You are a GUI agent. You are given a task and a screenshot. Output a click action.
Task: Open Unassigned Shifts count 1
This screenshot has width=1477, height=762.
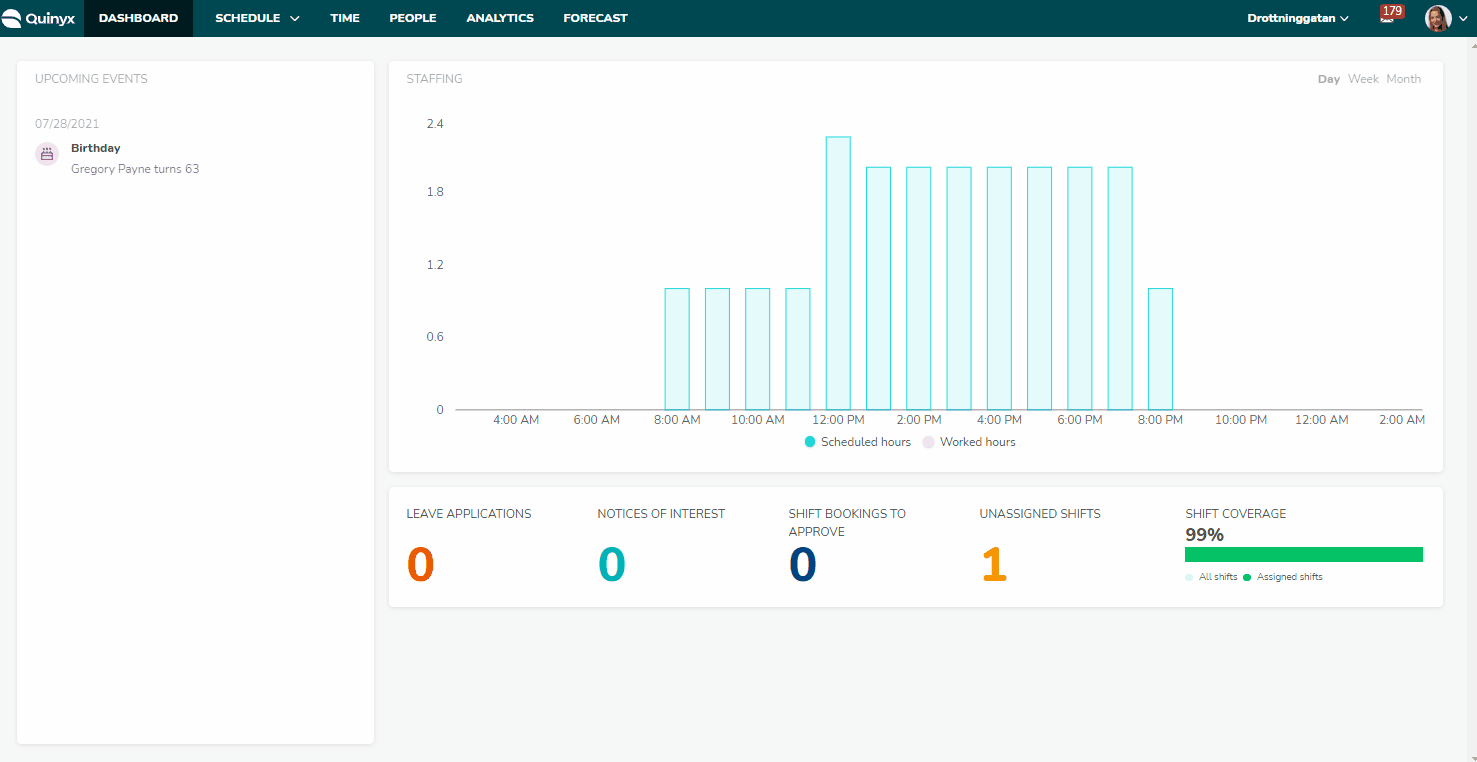[993, 565]
